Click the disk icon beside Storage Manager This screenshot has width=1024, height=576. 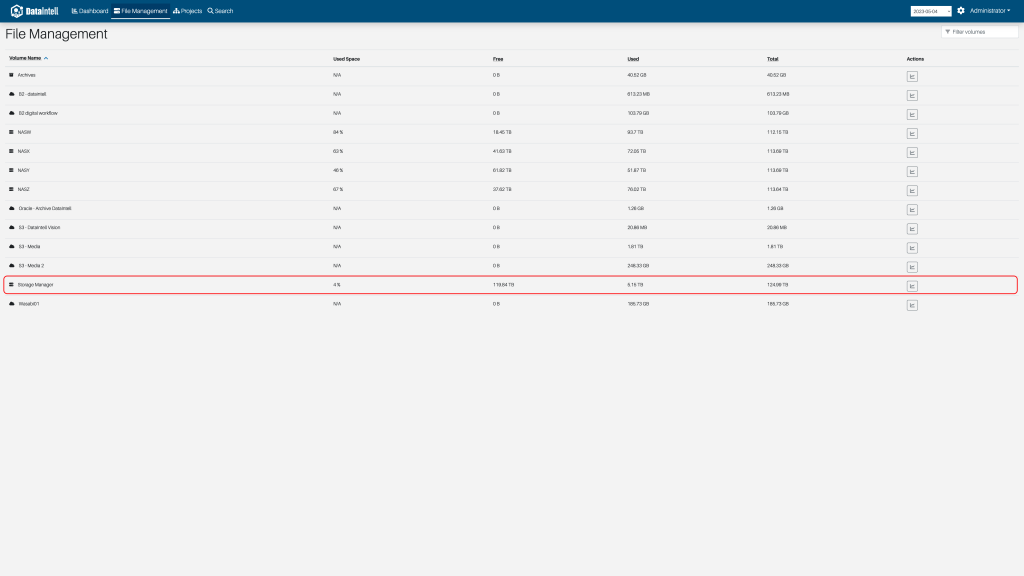coord(11,285)
